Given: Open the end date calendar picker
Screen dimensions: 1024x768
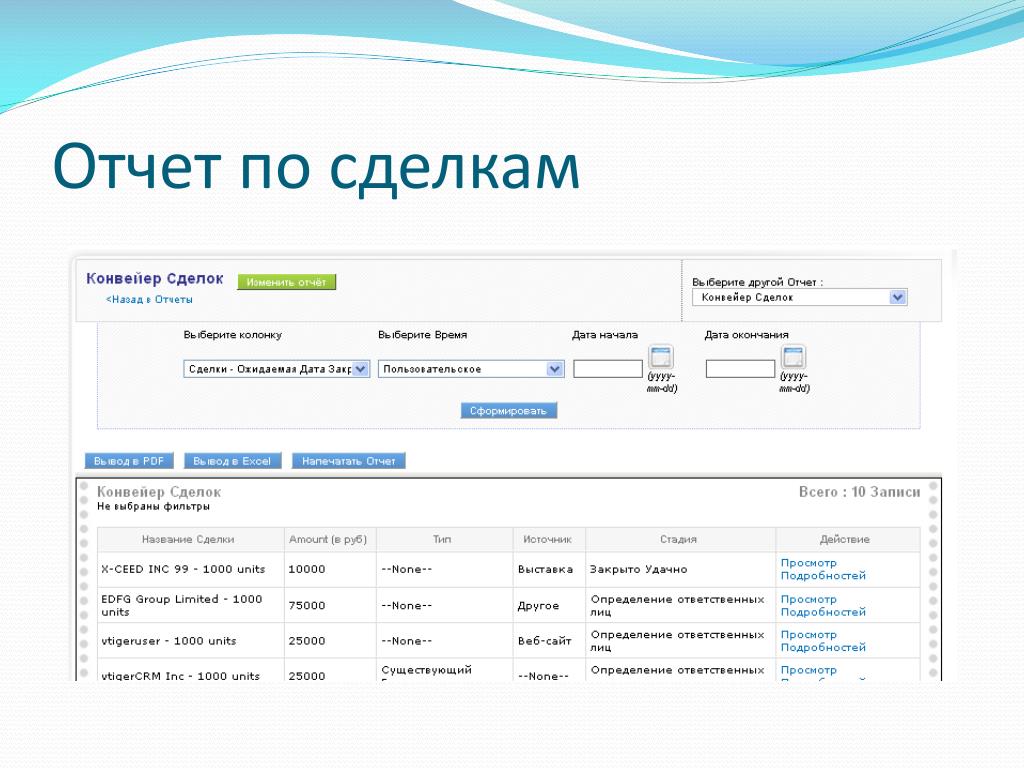Looking at the screenshot, I should point(793,357).
